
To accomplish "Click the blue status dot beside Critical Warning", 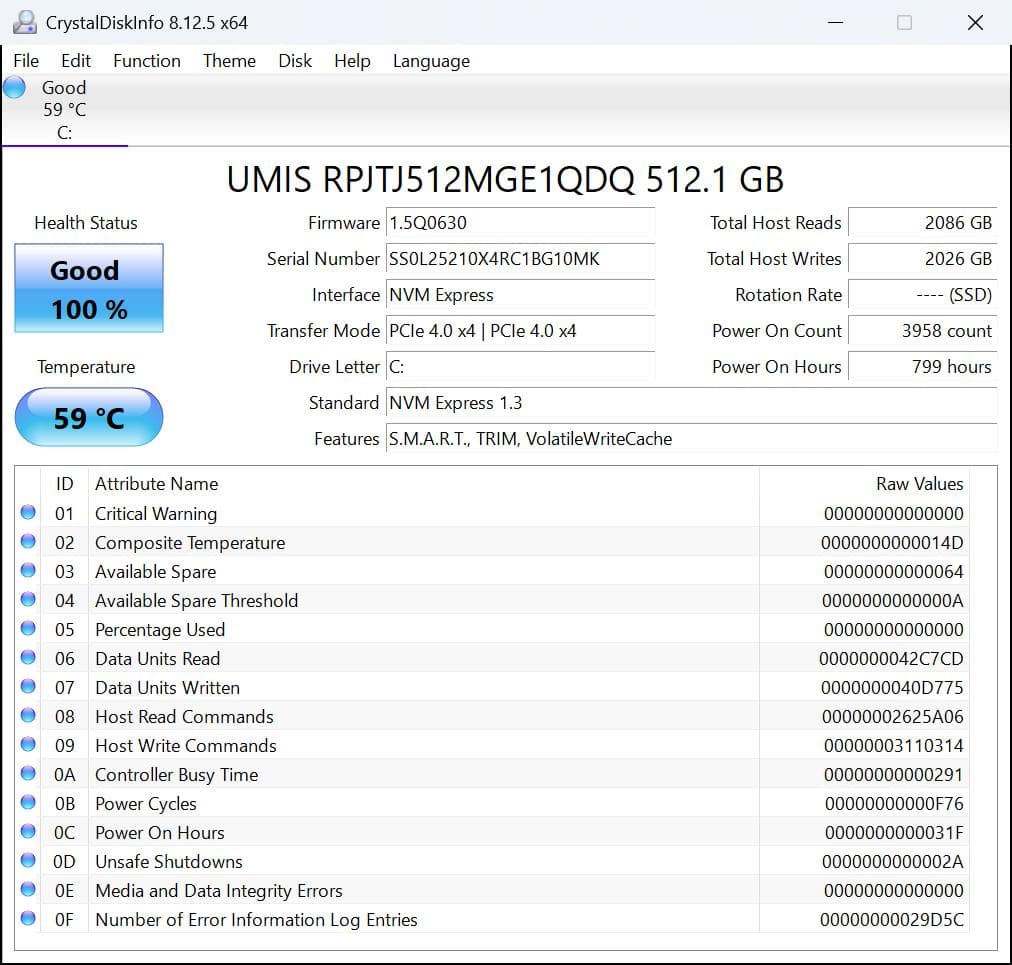I will coord(28,512).
